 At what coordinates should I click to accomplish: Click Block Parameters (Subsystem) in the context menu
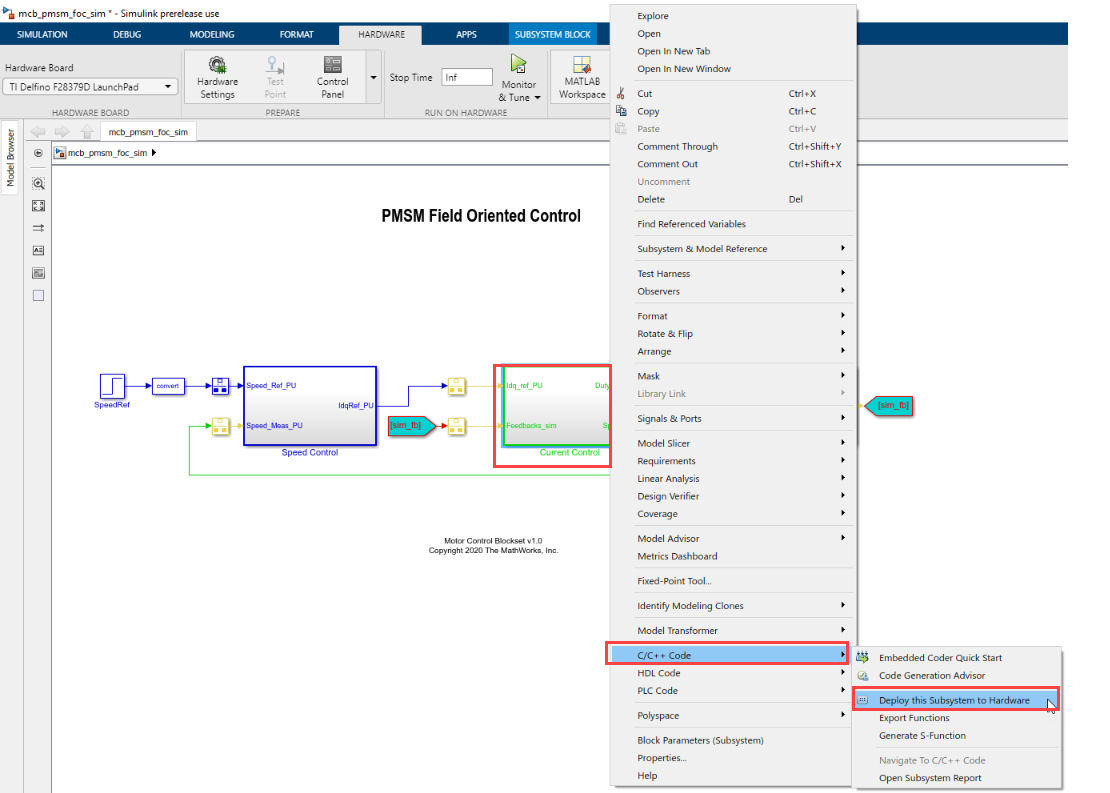[700, 740]
